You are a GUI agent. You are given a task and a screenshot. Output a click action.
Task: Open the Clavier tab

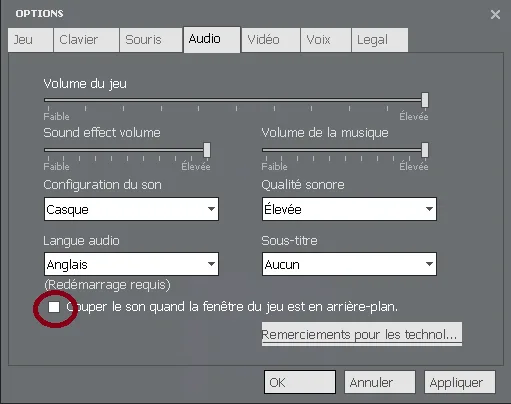coord(86,40)
